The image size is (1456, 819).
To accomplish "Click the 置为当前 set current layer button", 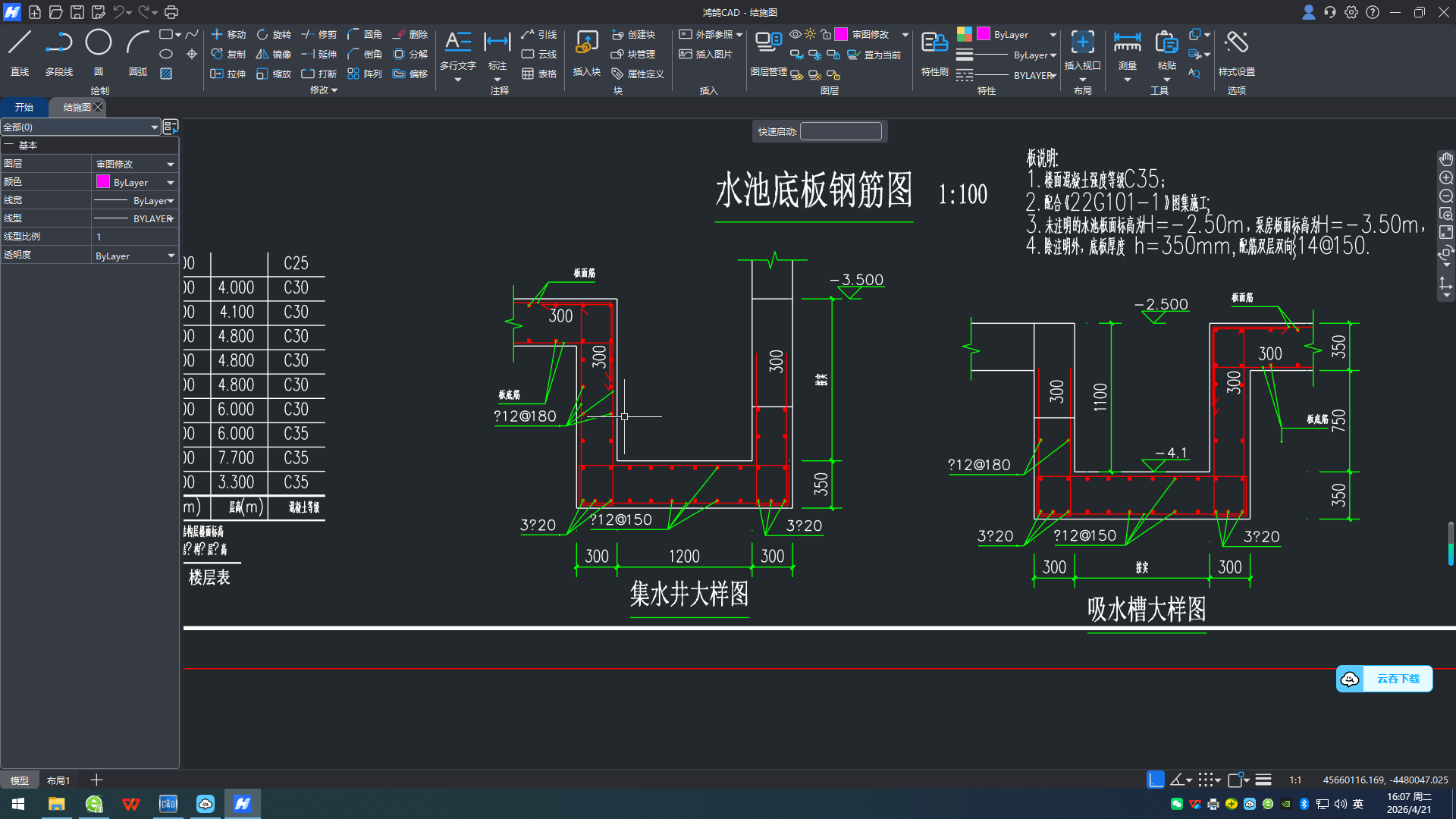I will (874, 55).
